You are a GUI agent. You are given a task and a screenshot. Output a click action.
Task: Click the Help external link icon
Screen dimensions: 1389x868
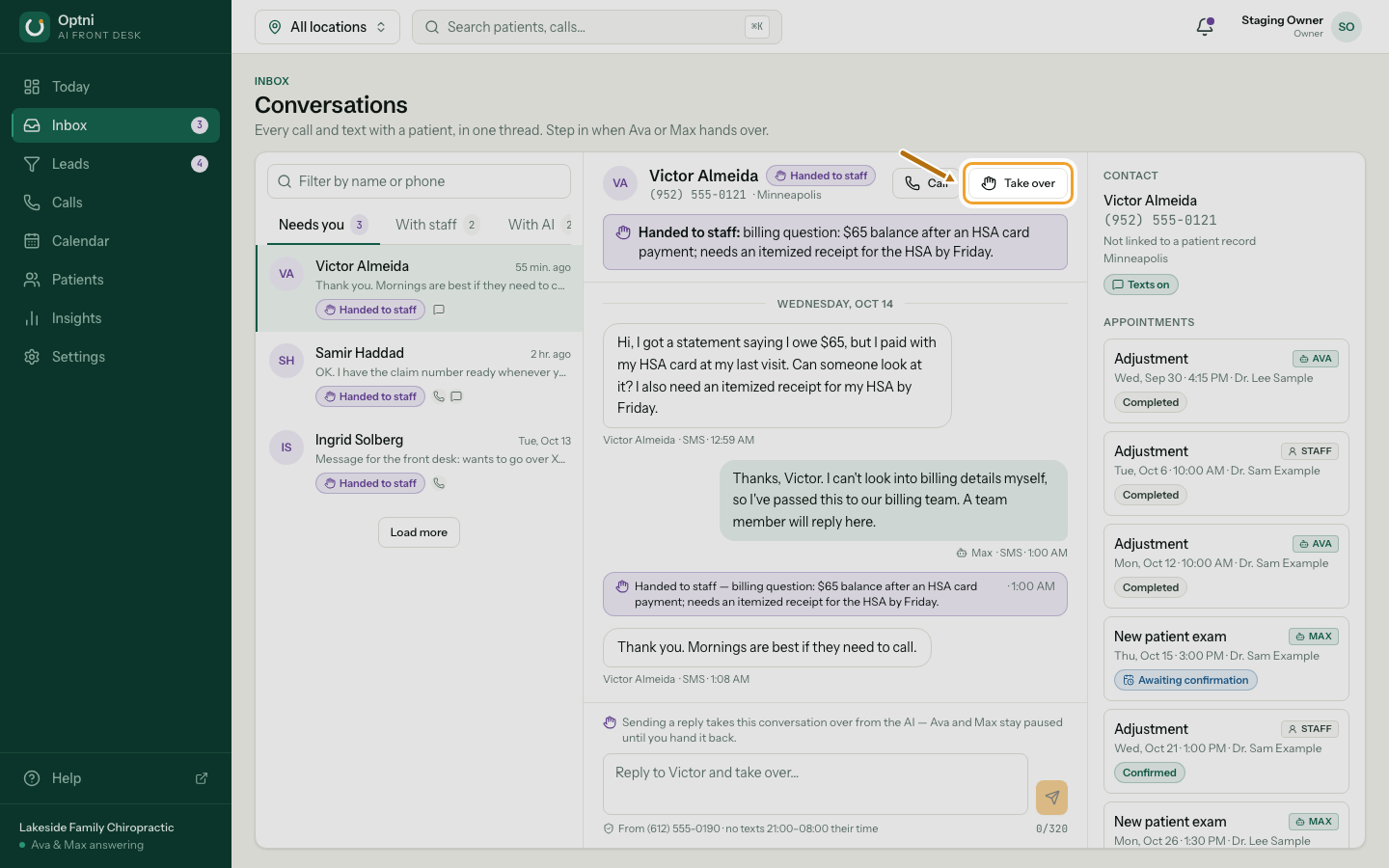click(x=202, y=778)
